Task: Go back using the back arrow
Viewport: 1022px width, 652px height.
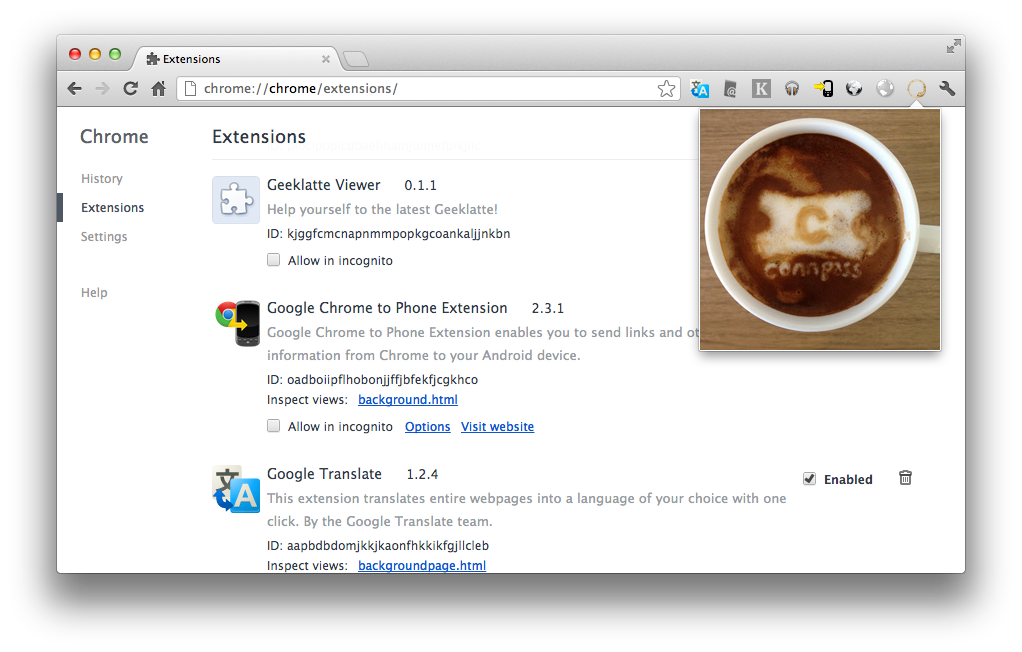Action: point(74,89)
